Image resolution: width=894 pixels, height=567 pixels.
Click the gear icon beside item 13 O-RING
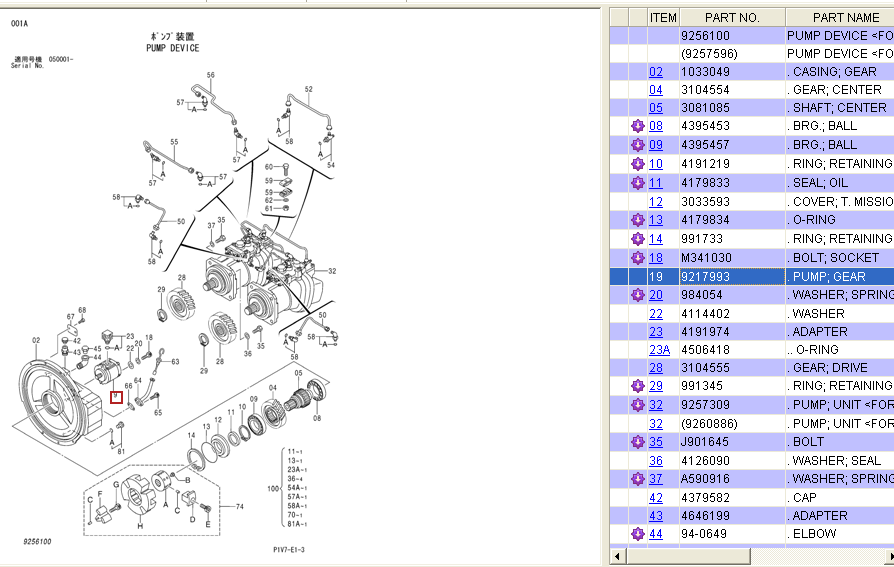coord(637,220)
